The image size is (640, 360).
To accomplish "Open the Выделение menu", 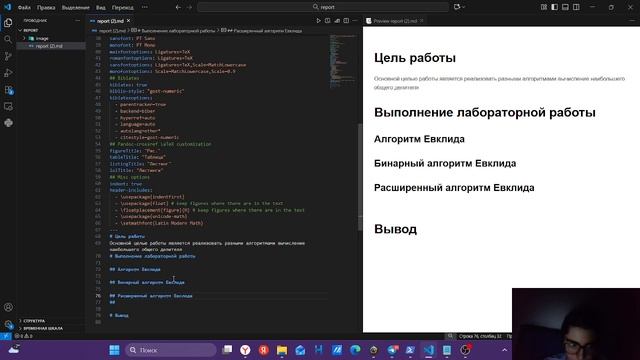I will 76,7.
